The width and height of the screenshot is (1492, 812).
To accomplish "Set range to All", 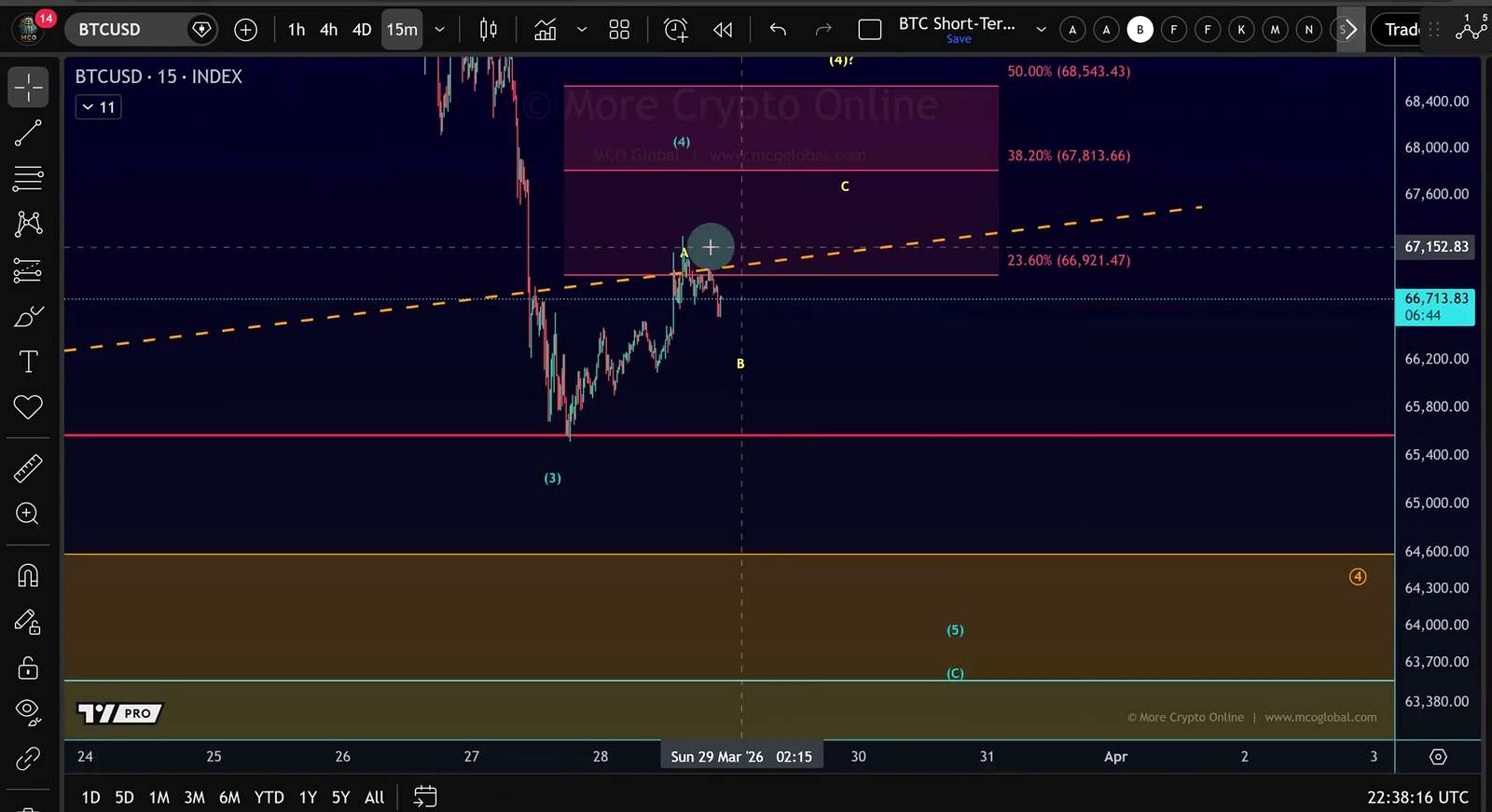I will (x=374, y=797).
